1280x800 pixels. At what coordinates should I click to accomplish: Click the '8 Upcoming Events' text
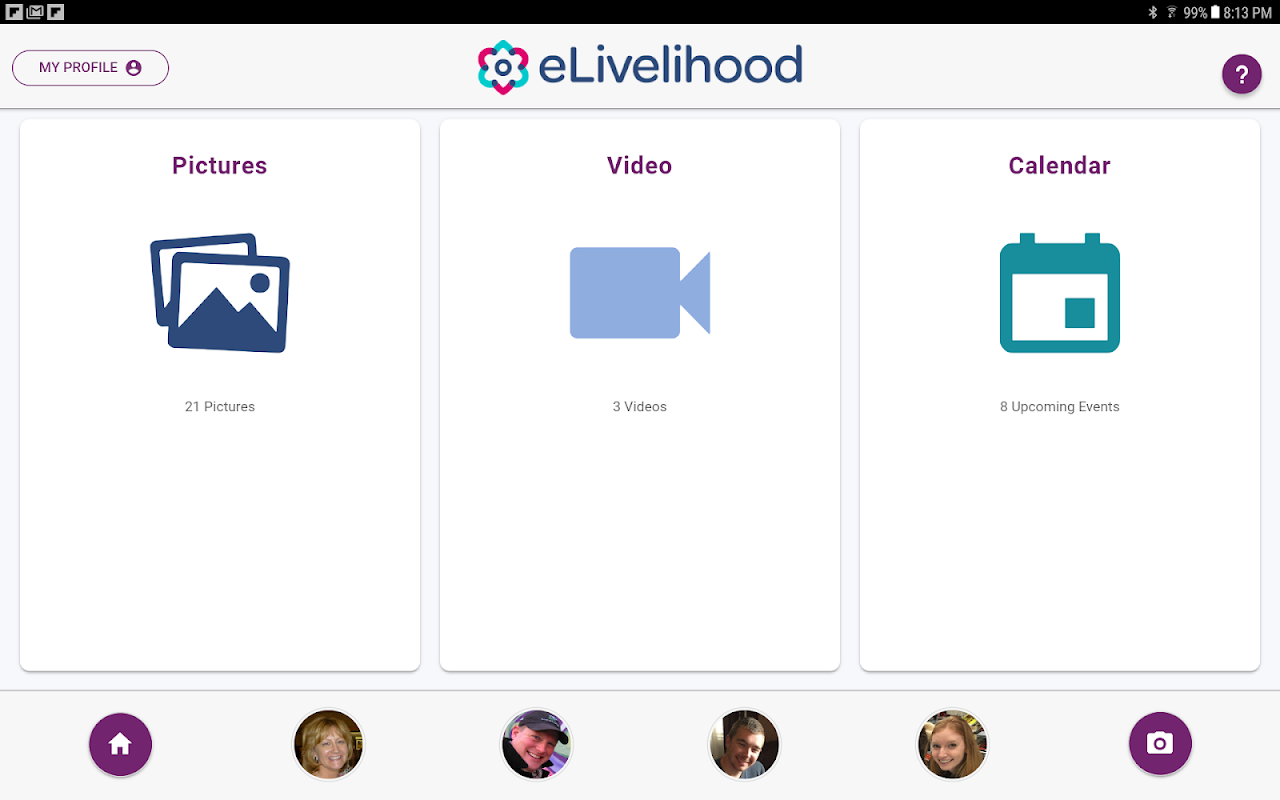pyautogui.click(x=1060, y=407)
